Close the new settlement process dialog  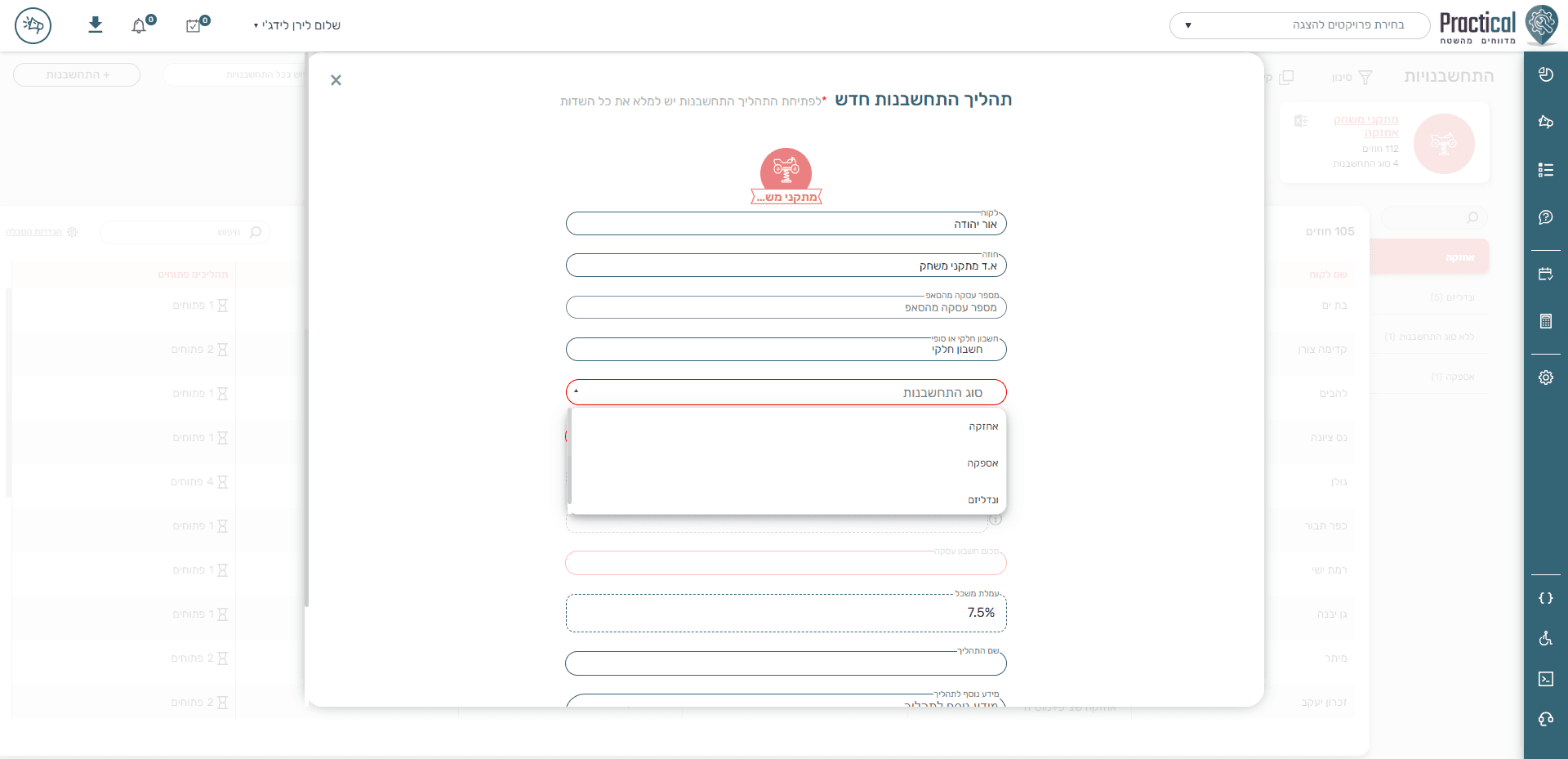tap(336, 80)
